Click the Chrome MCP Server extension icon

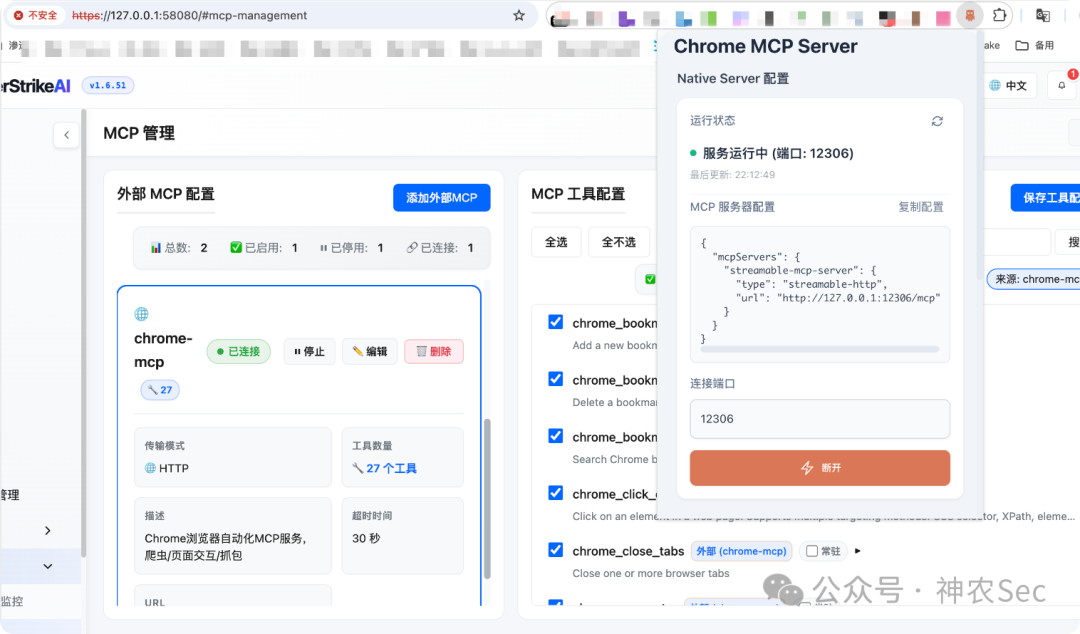click(970, 15)
